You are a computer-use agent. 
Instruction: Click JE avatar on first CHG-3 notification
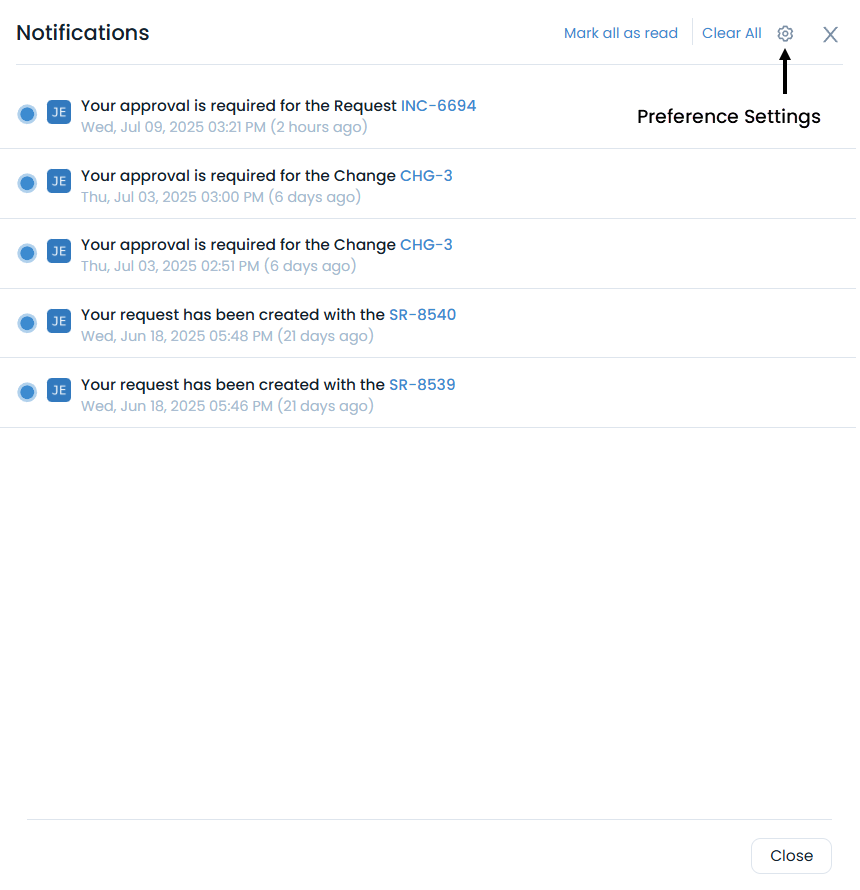[59, 182]
